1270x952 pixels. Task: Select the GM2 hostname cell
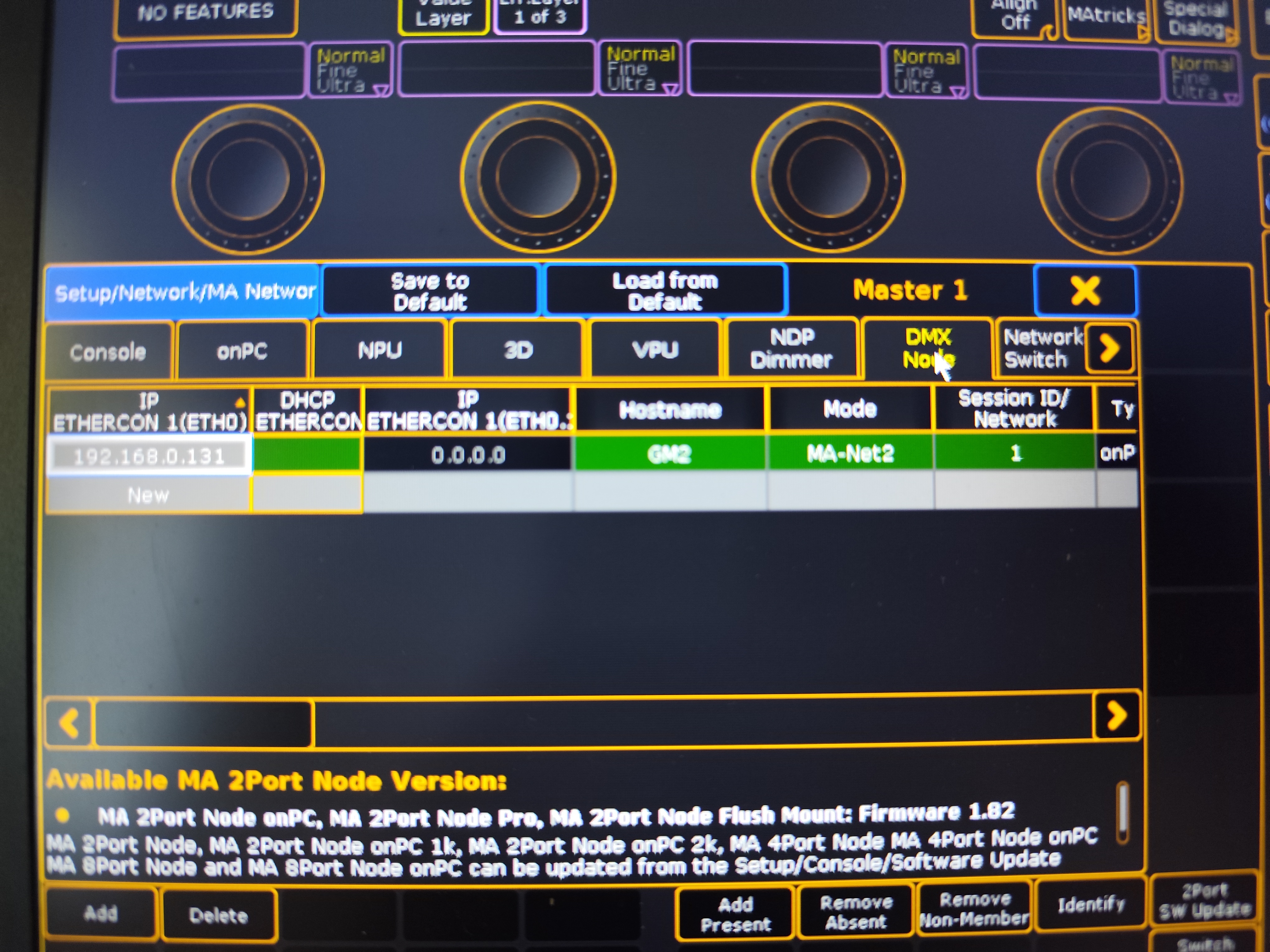(670, 454)
